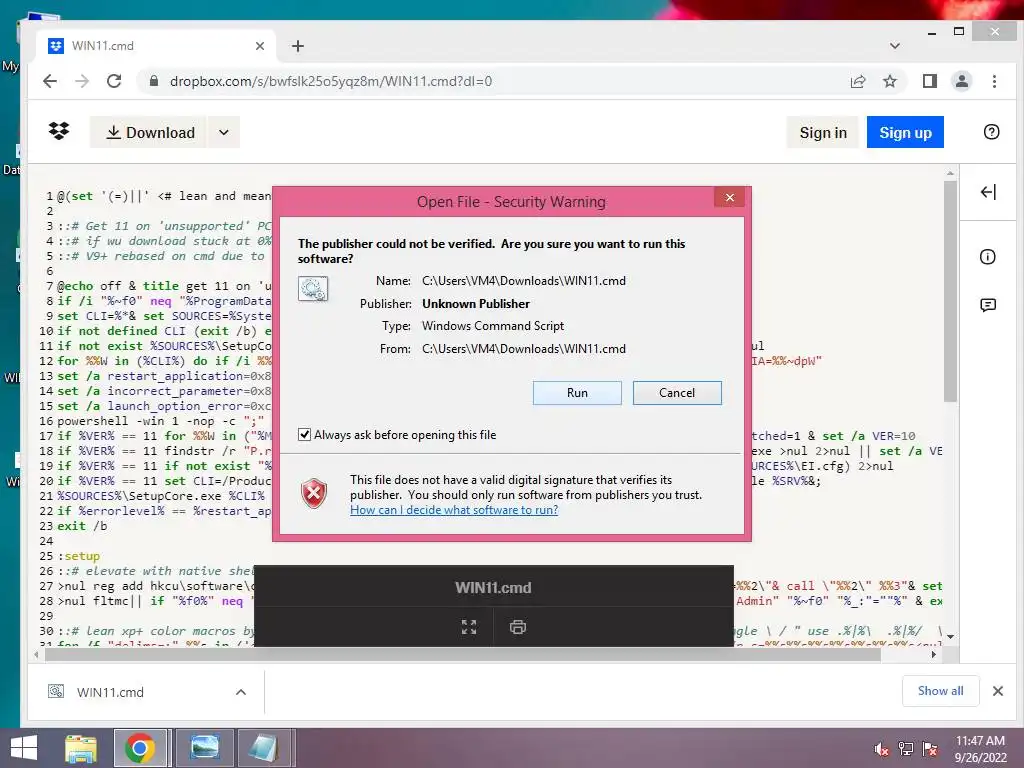Click the muted volume tray icon

point(882,749)
